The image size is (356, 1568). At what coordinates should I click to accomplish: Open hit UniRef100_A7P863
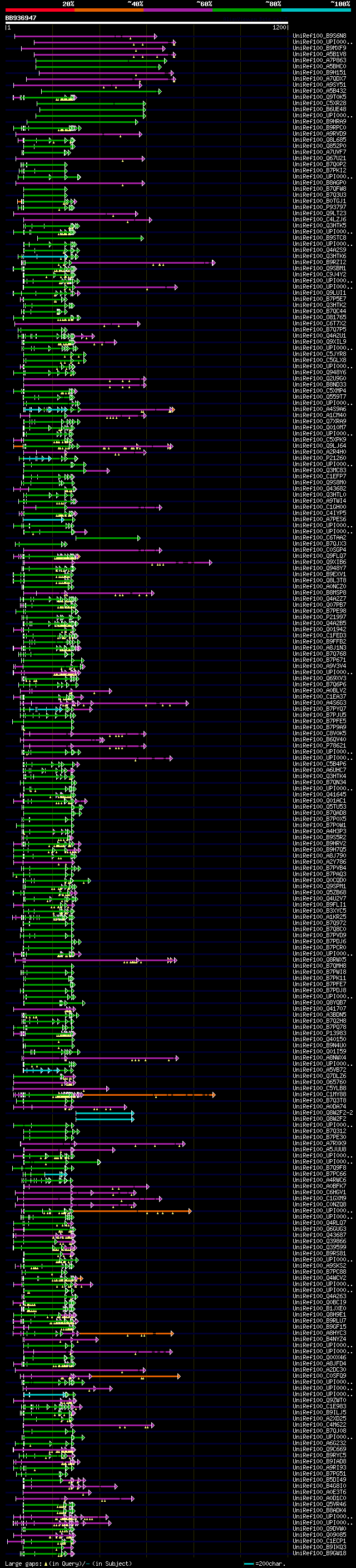pyautogui.click(x=319, y=60)
